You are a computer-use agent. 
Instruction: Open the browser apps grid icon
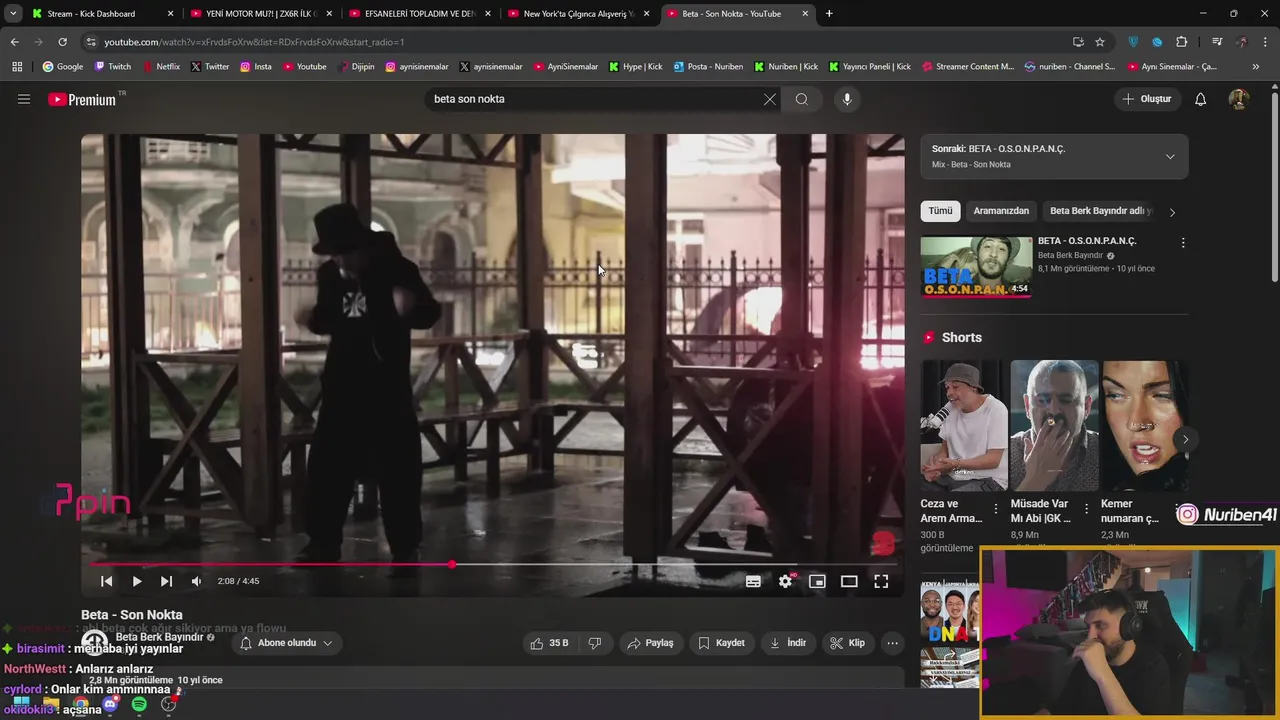(x=17, y=67)
